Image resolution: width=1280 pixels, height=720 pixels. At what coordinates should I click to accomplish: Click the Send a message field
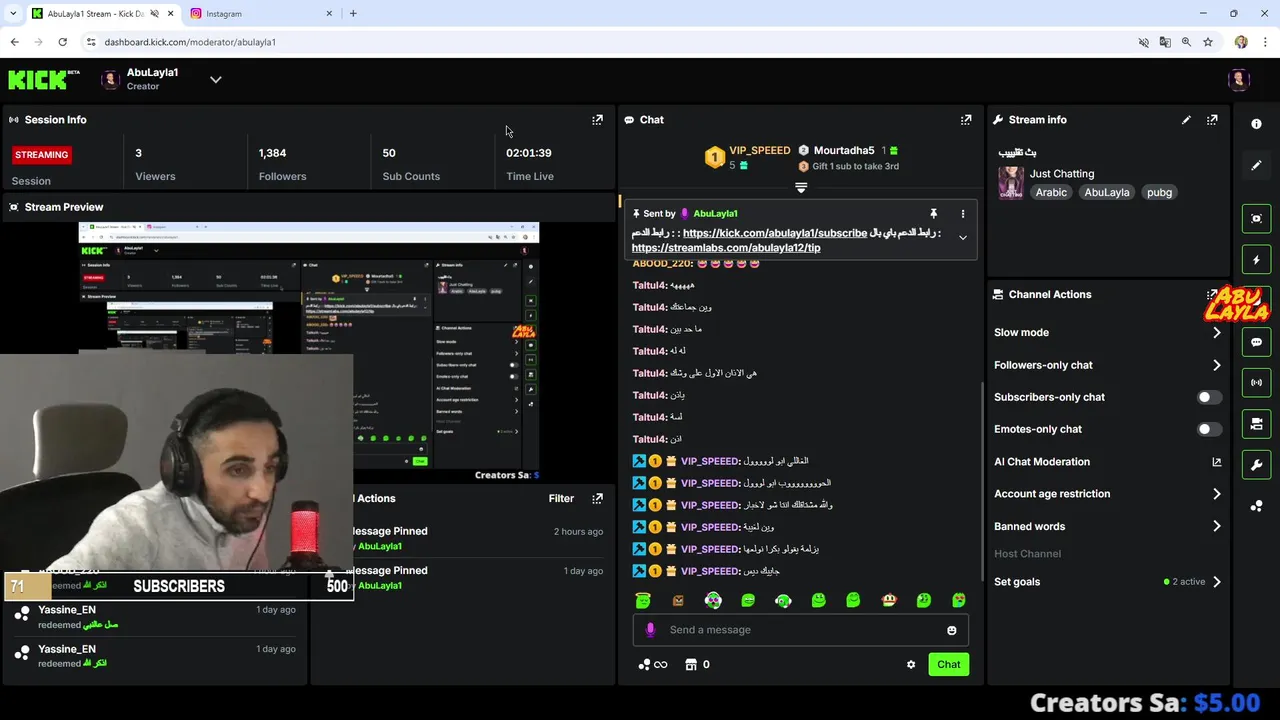pos(800,630)
